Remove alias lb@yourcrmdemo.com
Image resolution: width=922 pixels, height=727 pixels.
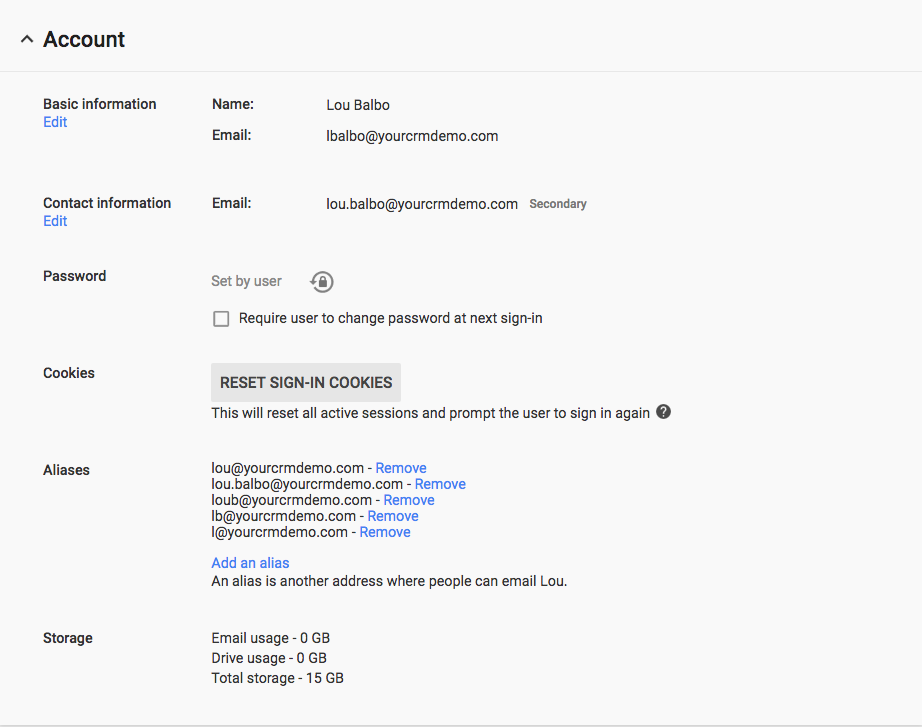(393, 516)
